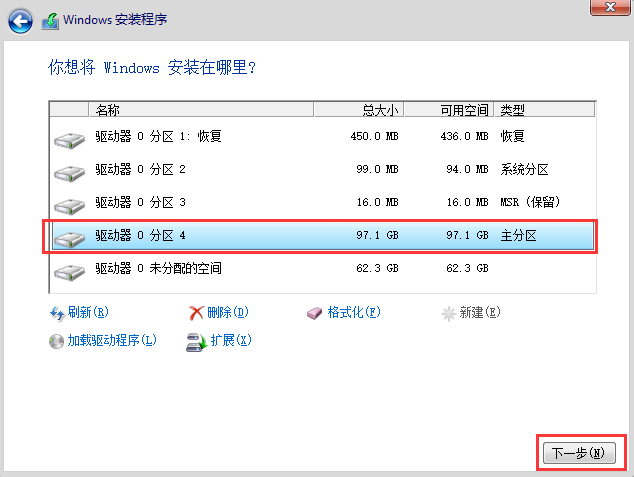Image resolution: width=634 pixels, height=477 pixels.
Task: Proceed with 下一步(N) button
Action: pos(579,453)
